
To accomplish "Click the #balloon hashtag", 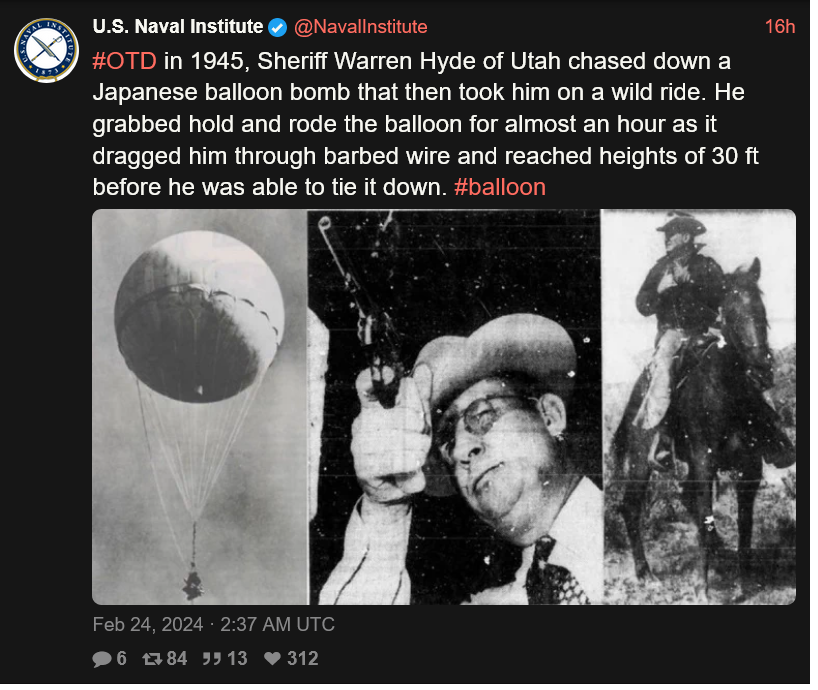I will click(x=500, y=187).
